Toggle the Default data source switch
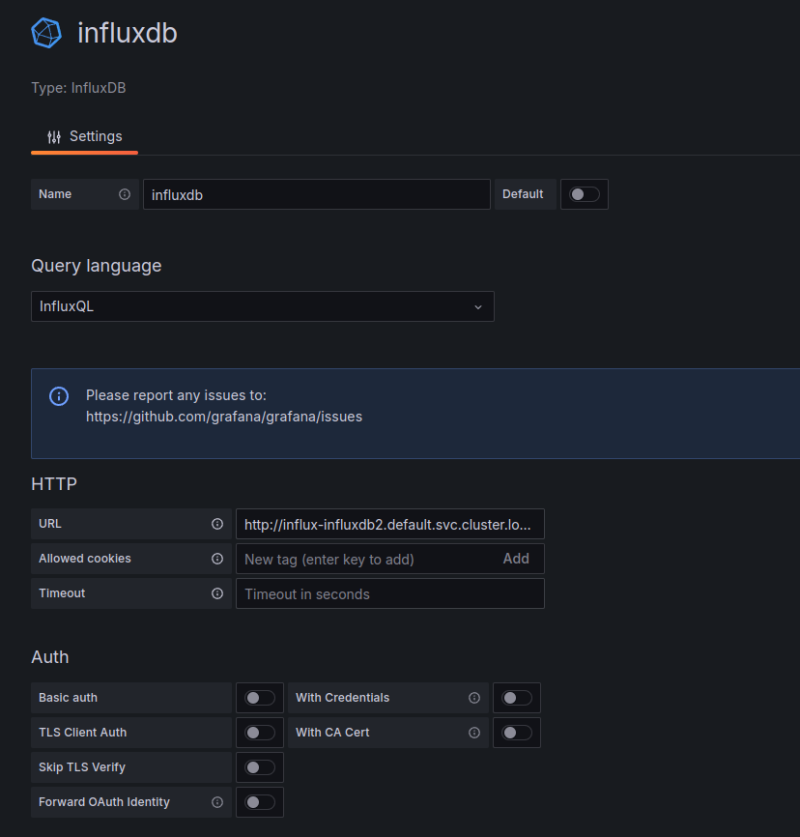Viewport: 800px width, 837px height. (584, 194)
